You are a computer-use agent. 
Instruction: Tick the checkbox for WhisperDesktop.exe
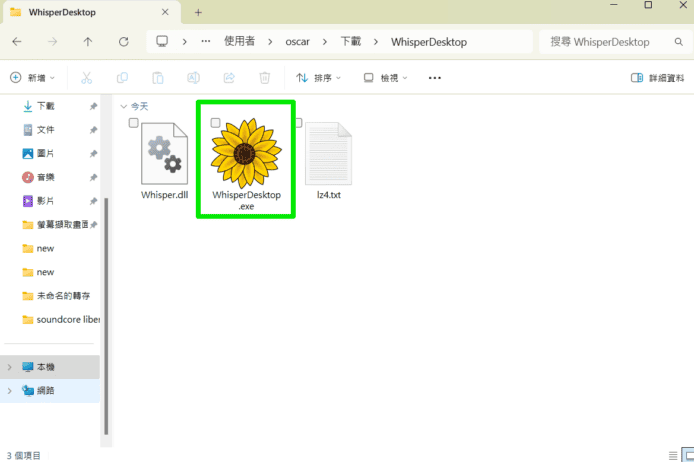(216, 122)
